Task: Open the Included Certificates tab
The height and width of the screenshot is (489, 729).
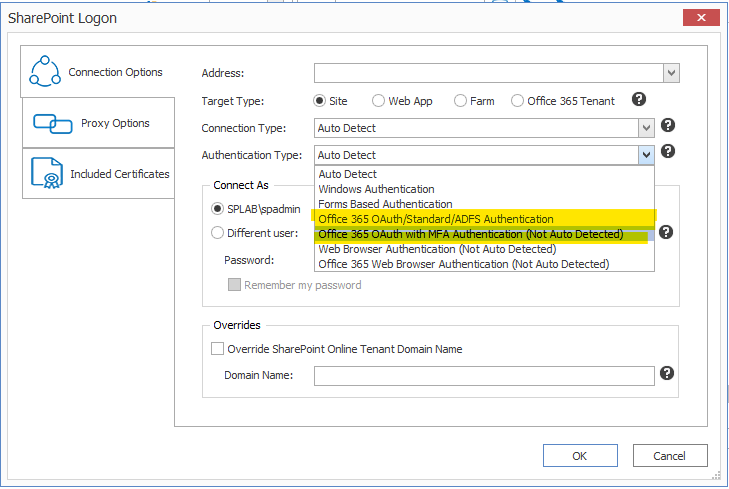Action: pos(99,174)
